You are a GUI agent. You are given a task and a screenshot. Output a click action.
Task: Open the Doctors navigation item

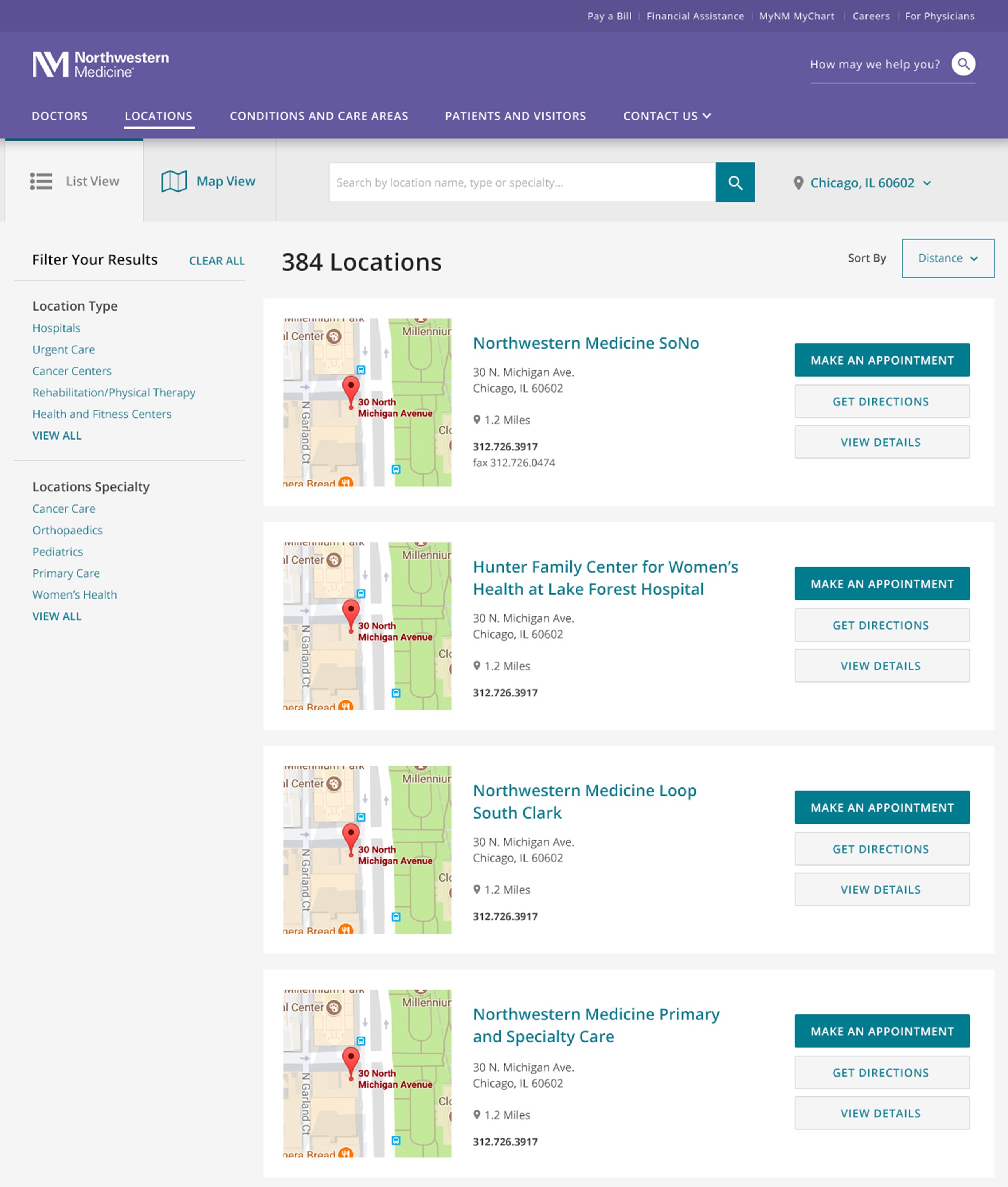click(59, 116)
